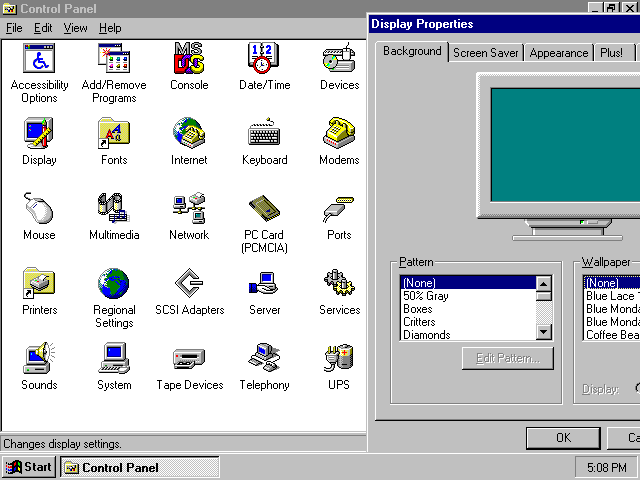Image resolution: width=640 pixels, height=480 pixels.
Task: Select the PC Card (PCMCIA) icon
Action: point(264,208)
